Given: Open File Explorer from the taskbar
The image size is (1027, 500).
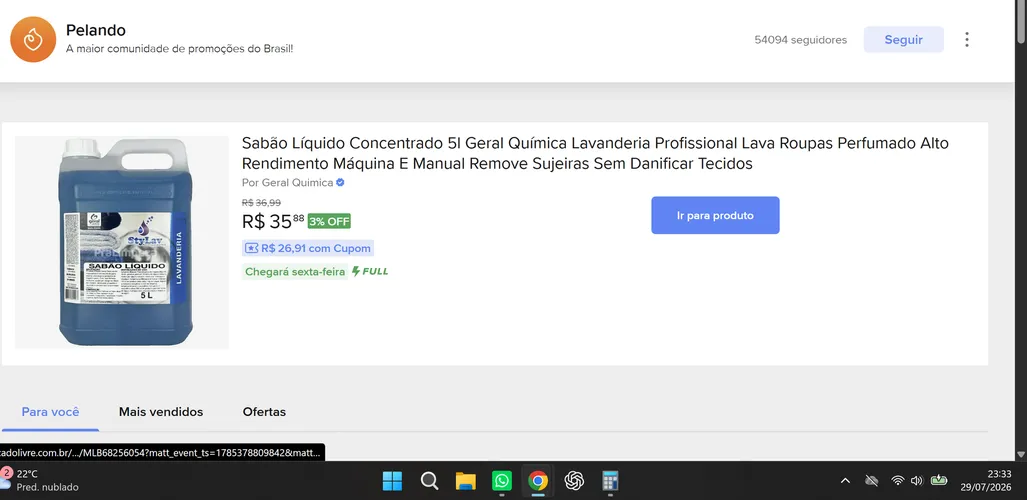Looking at the screenshot, I should [x=465, y=481].
